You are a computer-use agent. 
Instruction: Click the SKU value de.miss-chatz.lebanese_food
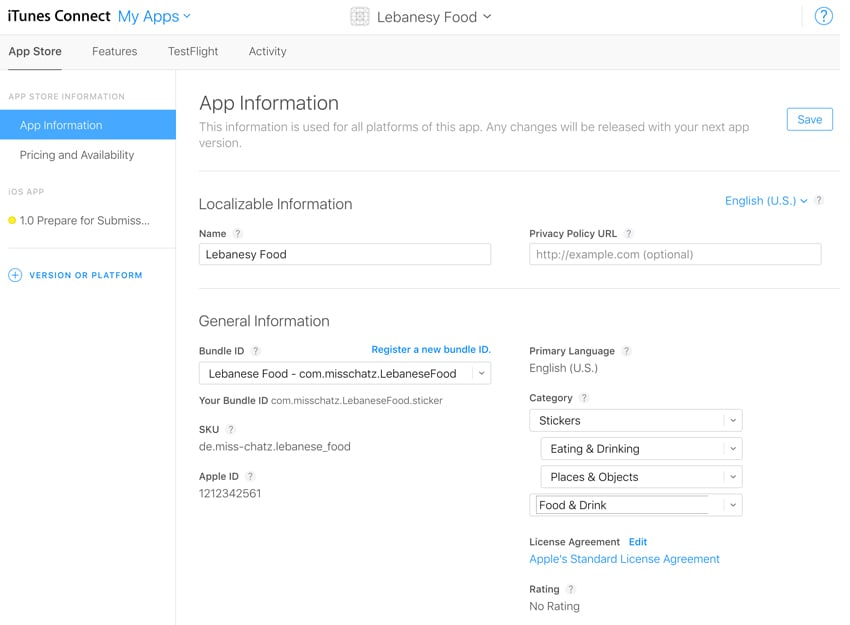point(275,447)
